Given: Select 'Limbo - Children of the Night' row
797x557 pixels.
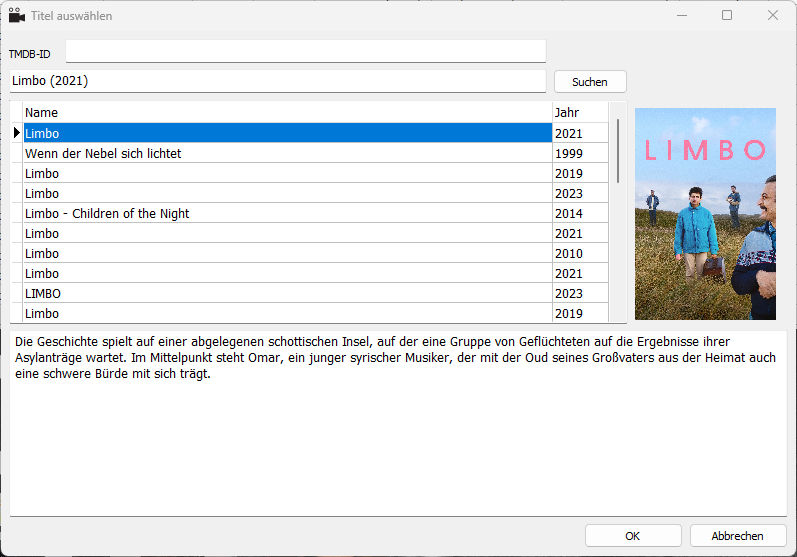Looking at the screenshot, I should coord(288,213).
